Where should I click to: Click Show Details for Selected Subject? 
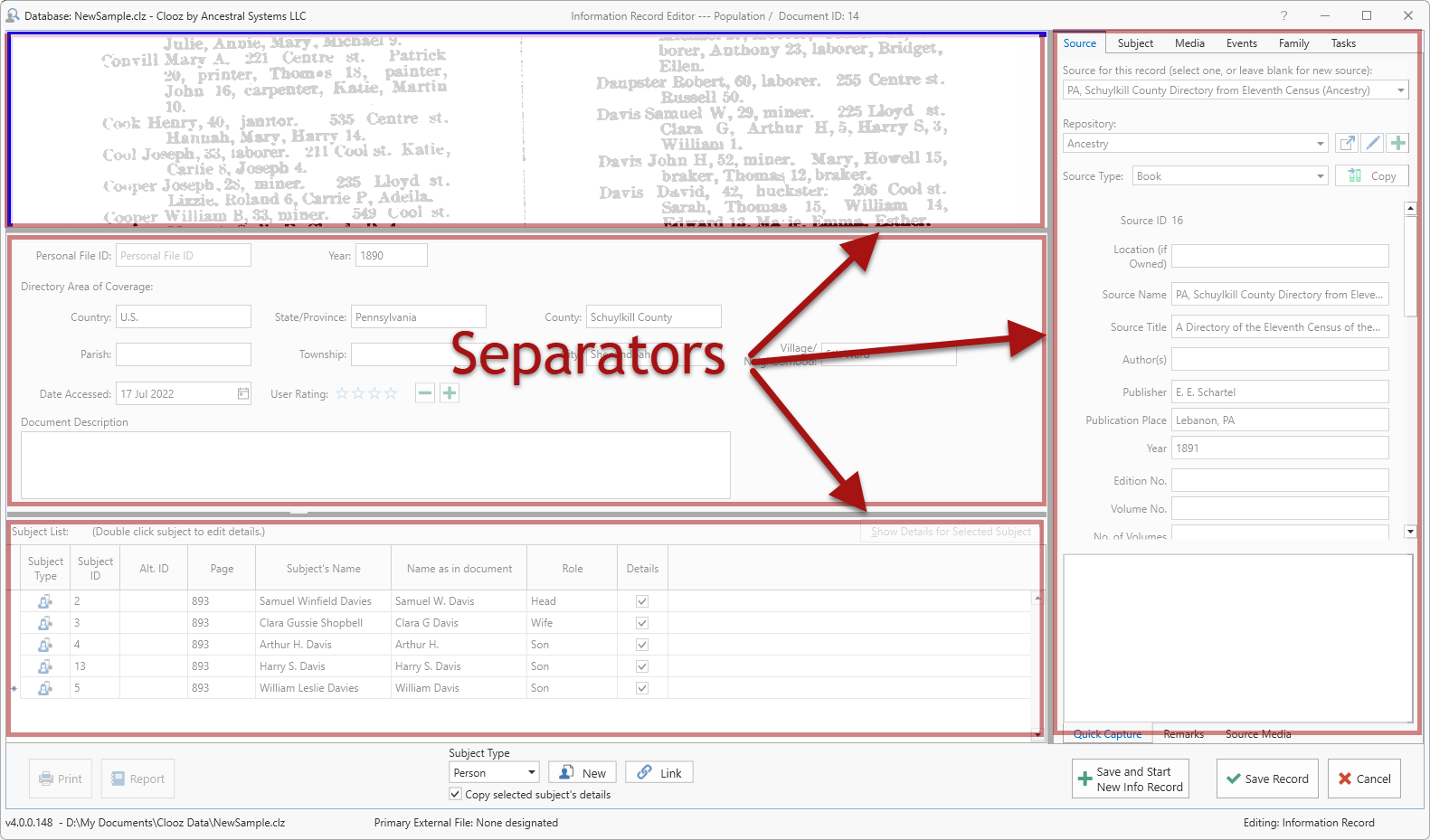pos(951,532)
